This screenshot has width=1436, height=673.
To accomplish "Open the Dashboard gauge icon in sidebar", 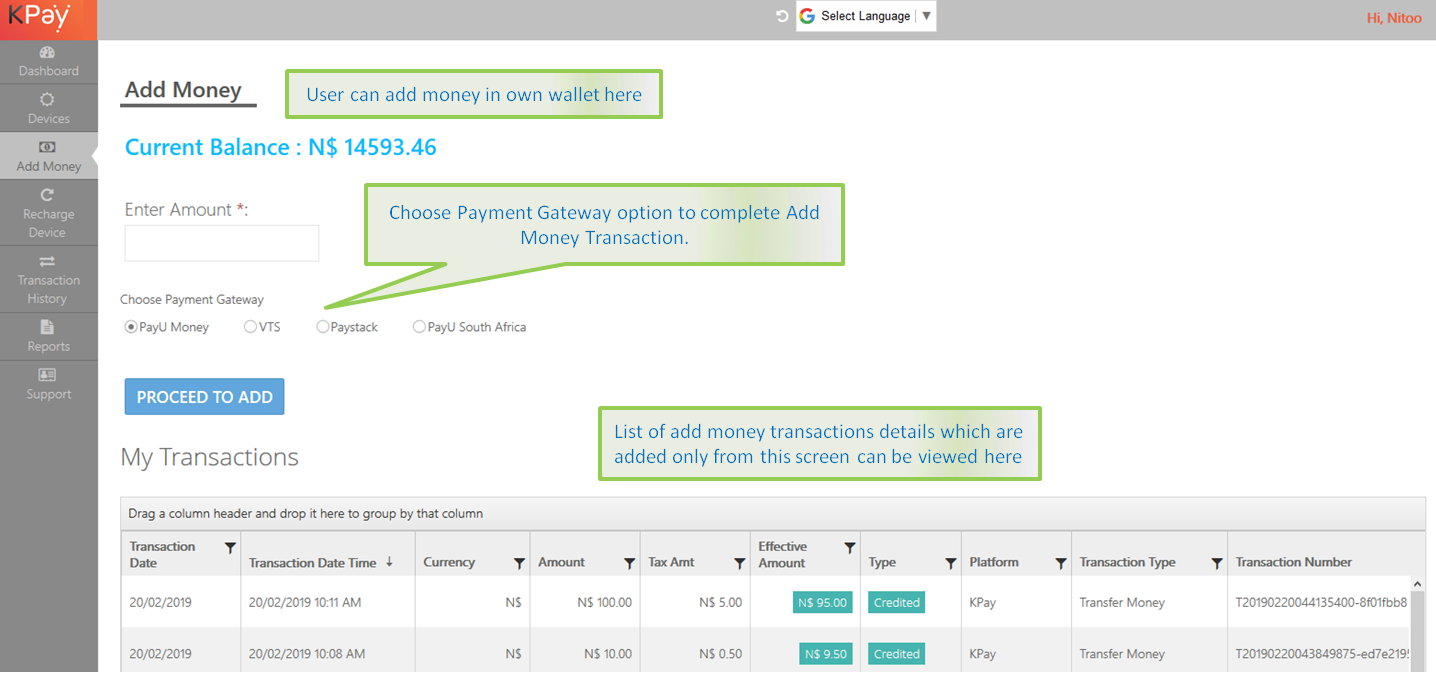I will tap(47, 53).
